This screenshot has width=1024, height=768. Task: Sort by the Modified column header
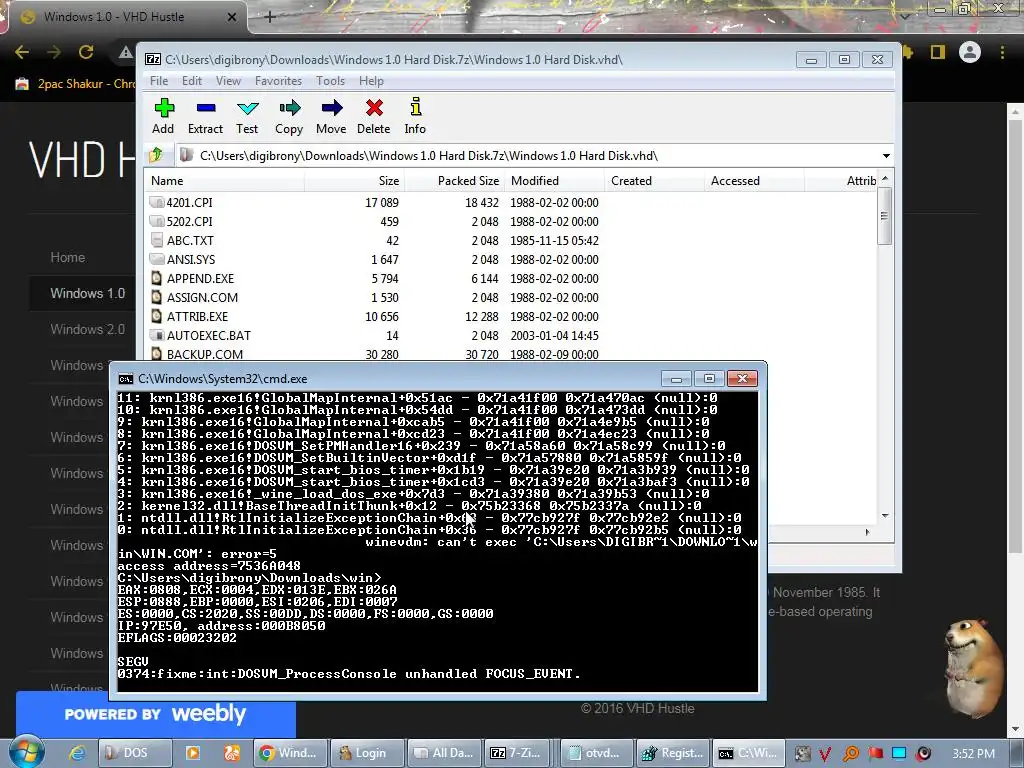(554, 181)
